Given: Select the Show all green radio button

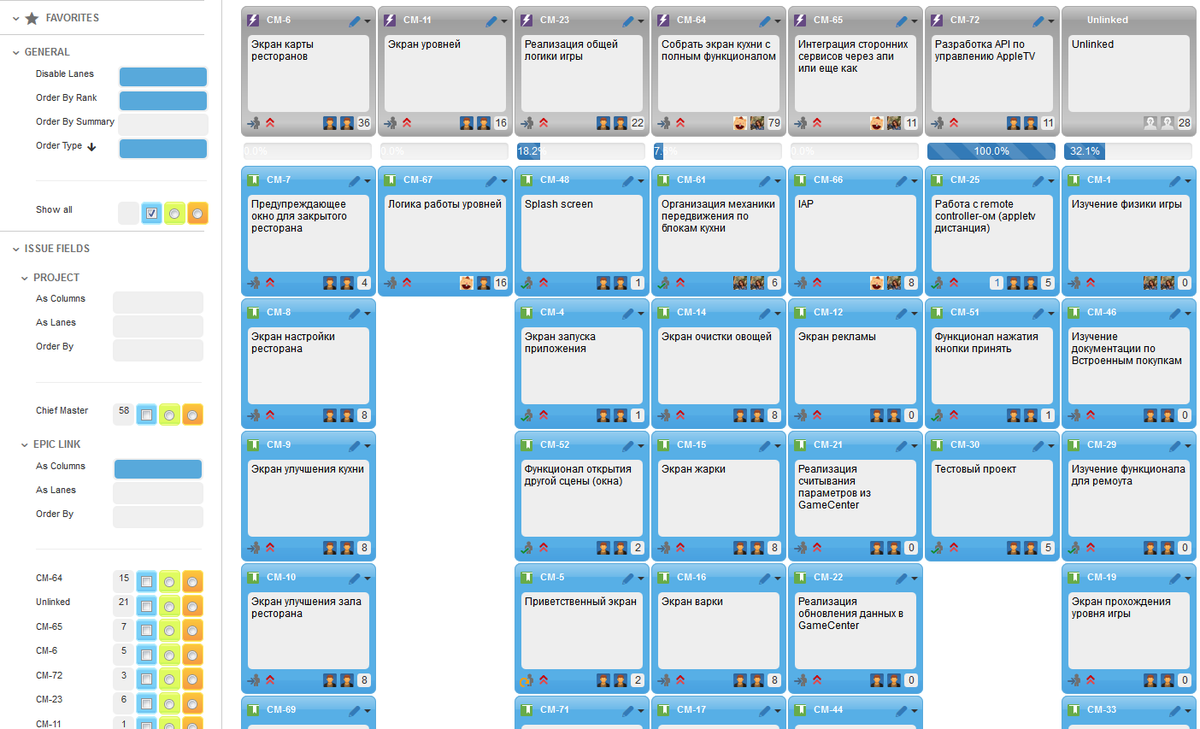Looking at the screenshot, I should coord(174,213).
